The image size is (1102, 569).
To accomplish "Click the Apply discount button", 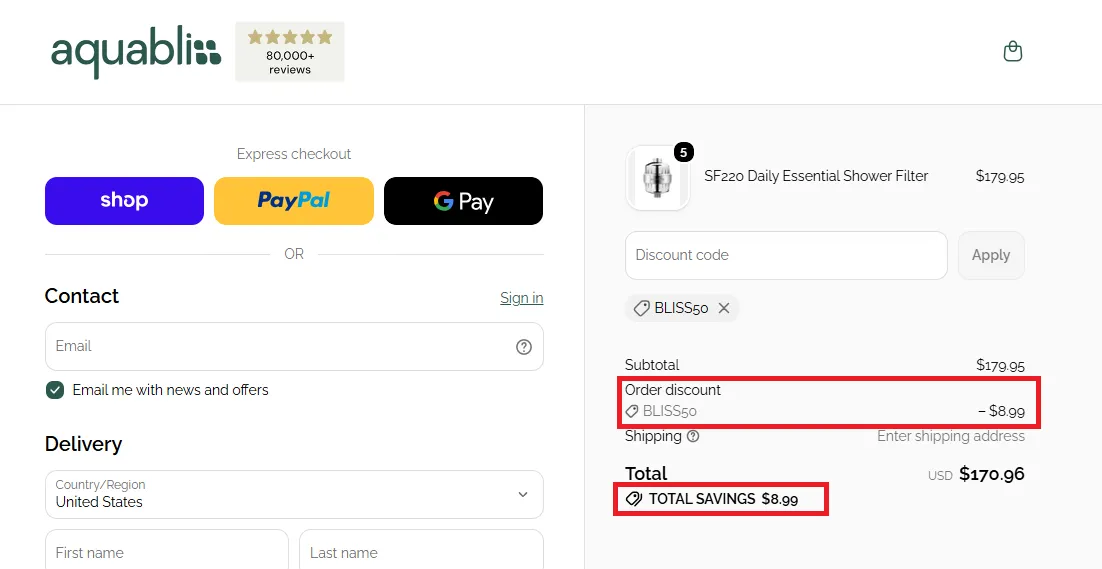I will [991, 255].
